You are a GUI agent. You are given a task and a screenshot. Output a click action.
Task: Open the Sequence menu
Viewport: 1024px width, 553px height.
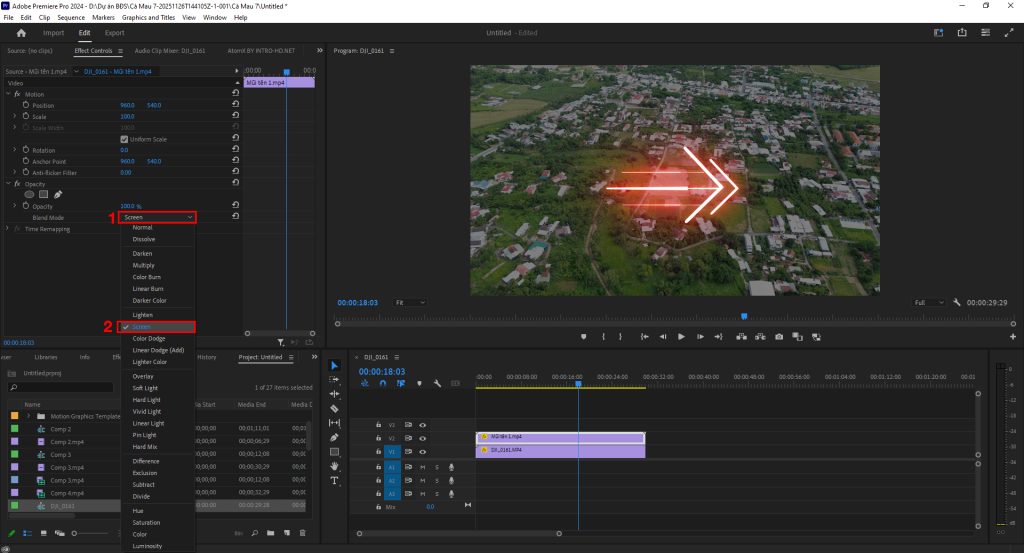coord(71,18)
